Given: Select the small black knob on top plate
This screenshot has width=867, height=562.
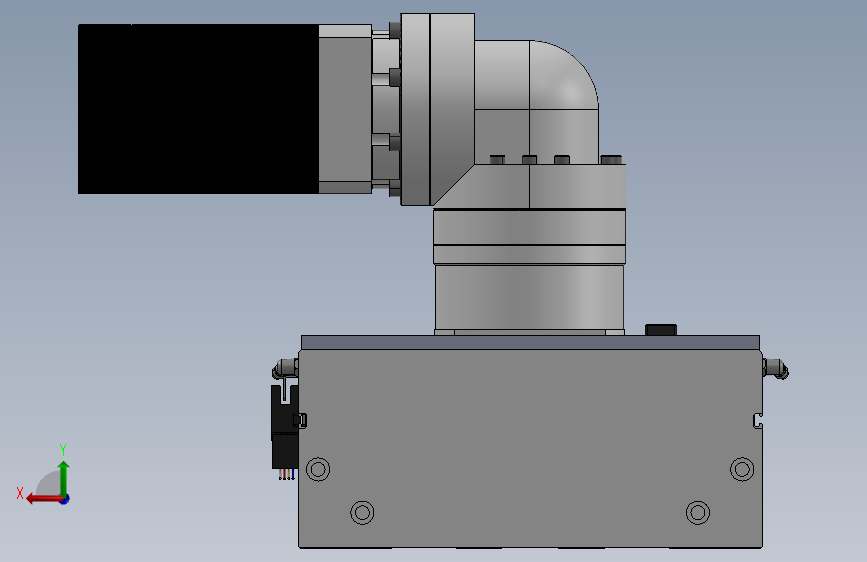Looking at the screenshot, I should (x=661, y=330).
